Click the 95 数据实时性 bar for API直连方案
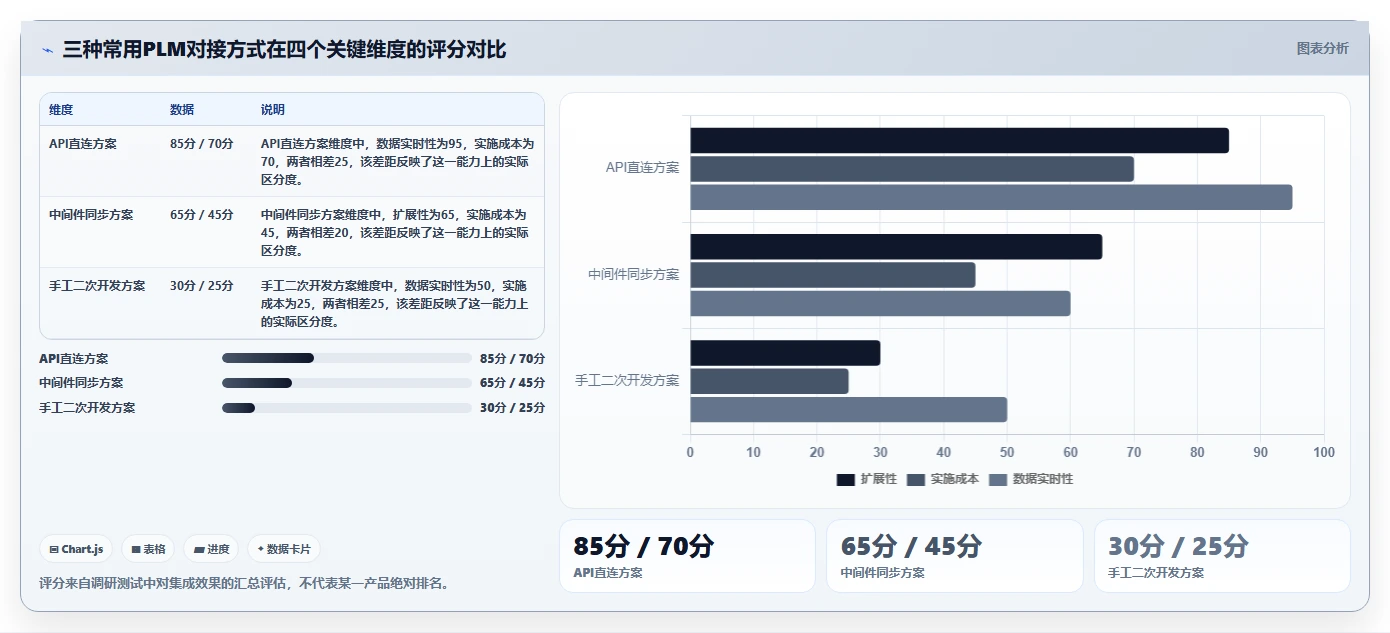 tap(991, 197)
